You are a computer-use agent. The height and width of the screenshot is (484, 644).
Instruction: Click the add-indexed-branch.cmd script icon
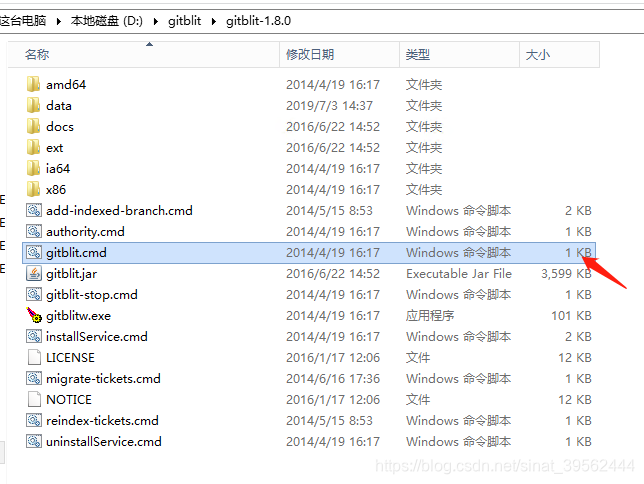point(34,210)
